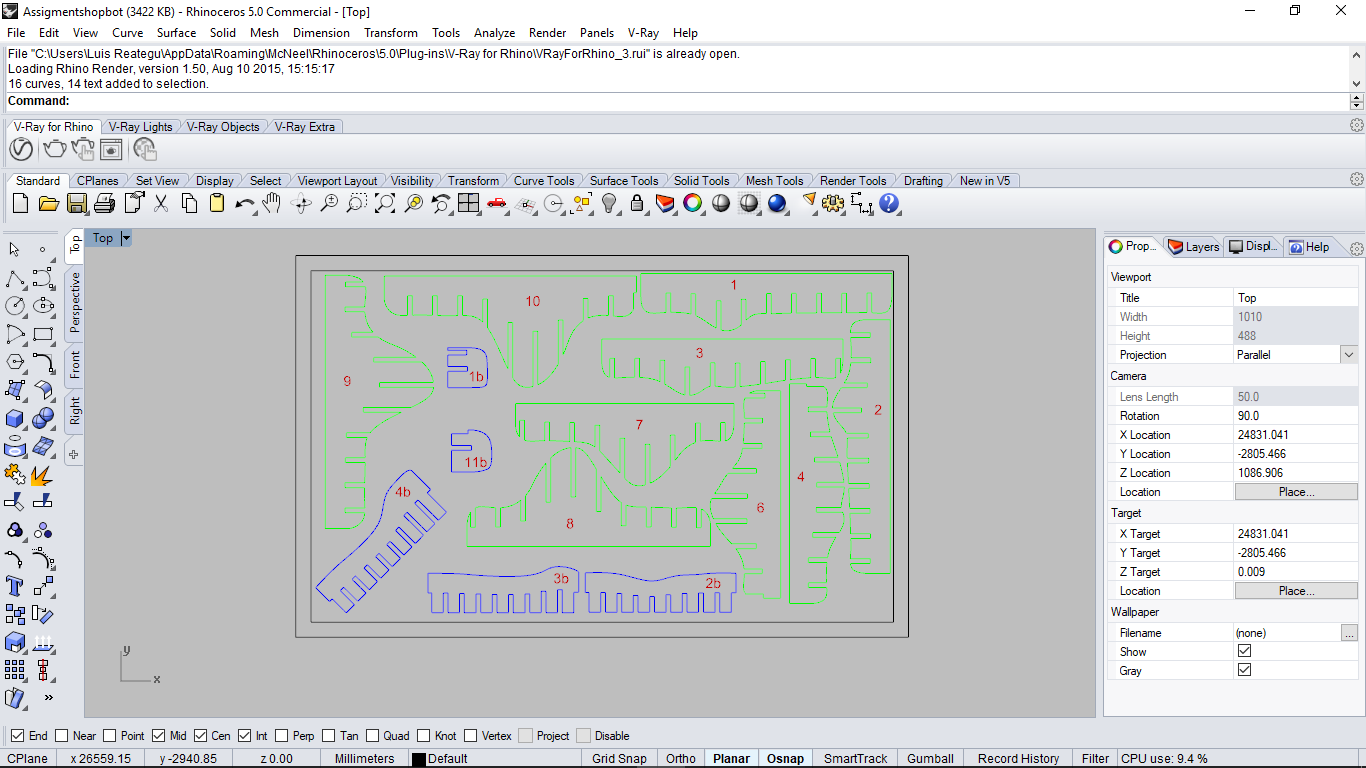Screen dimensions: 1366x768
Task: Expand more left toolbar tools via double chevron
Action: 48,698
